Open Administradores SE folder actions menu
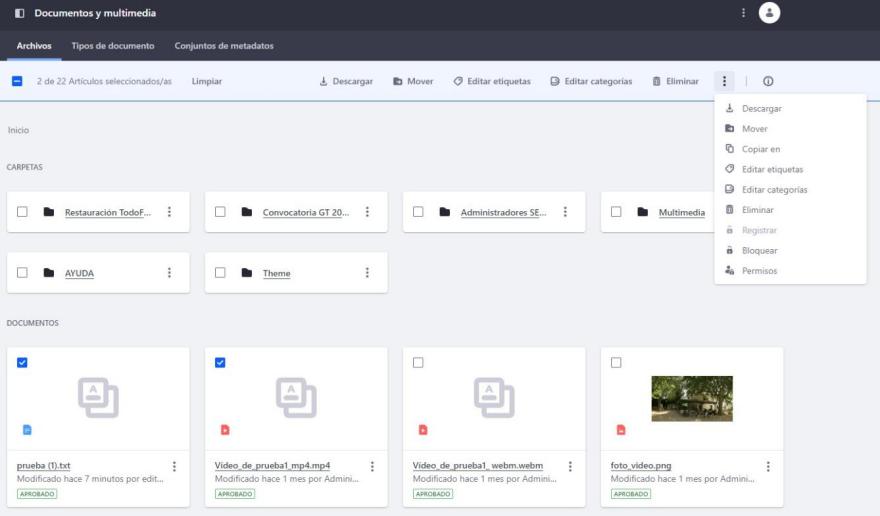The width and height of the screenshot is (880, 516). click(x=565, y=212)
